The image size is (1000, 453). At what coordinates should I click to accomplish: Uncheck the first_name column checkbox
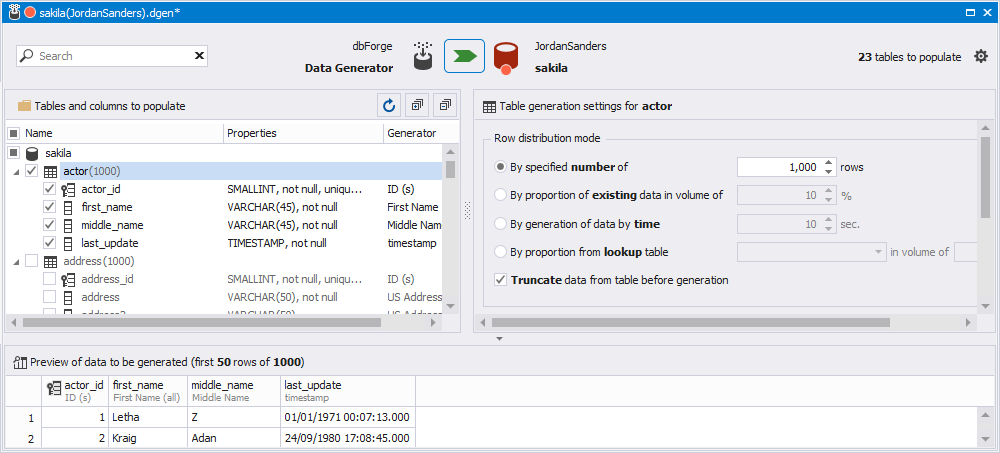click(48, 207)
